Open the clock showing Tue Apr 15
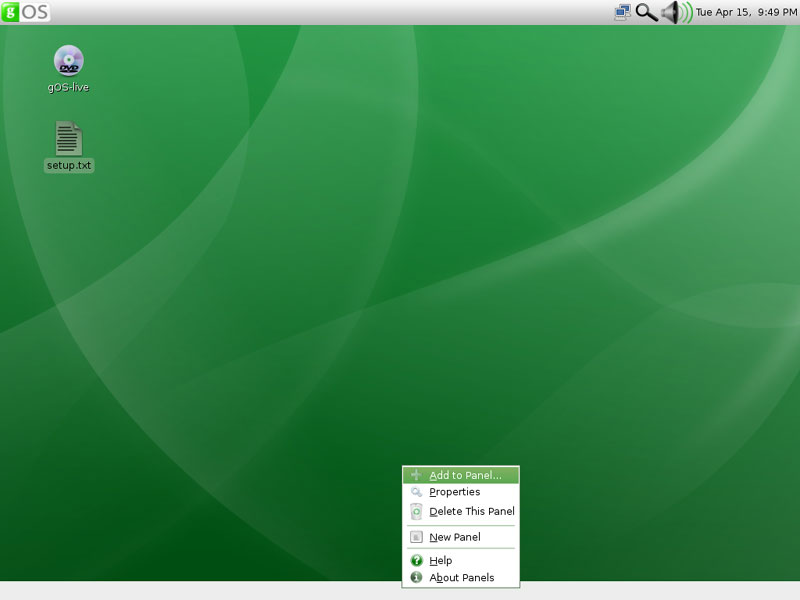800x600 pixels. pos(746,12)
